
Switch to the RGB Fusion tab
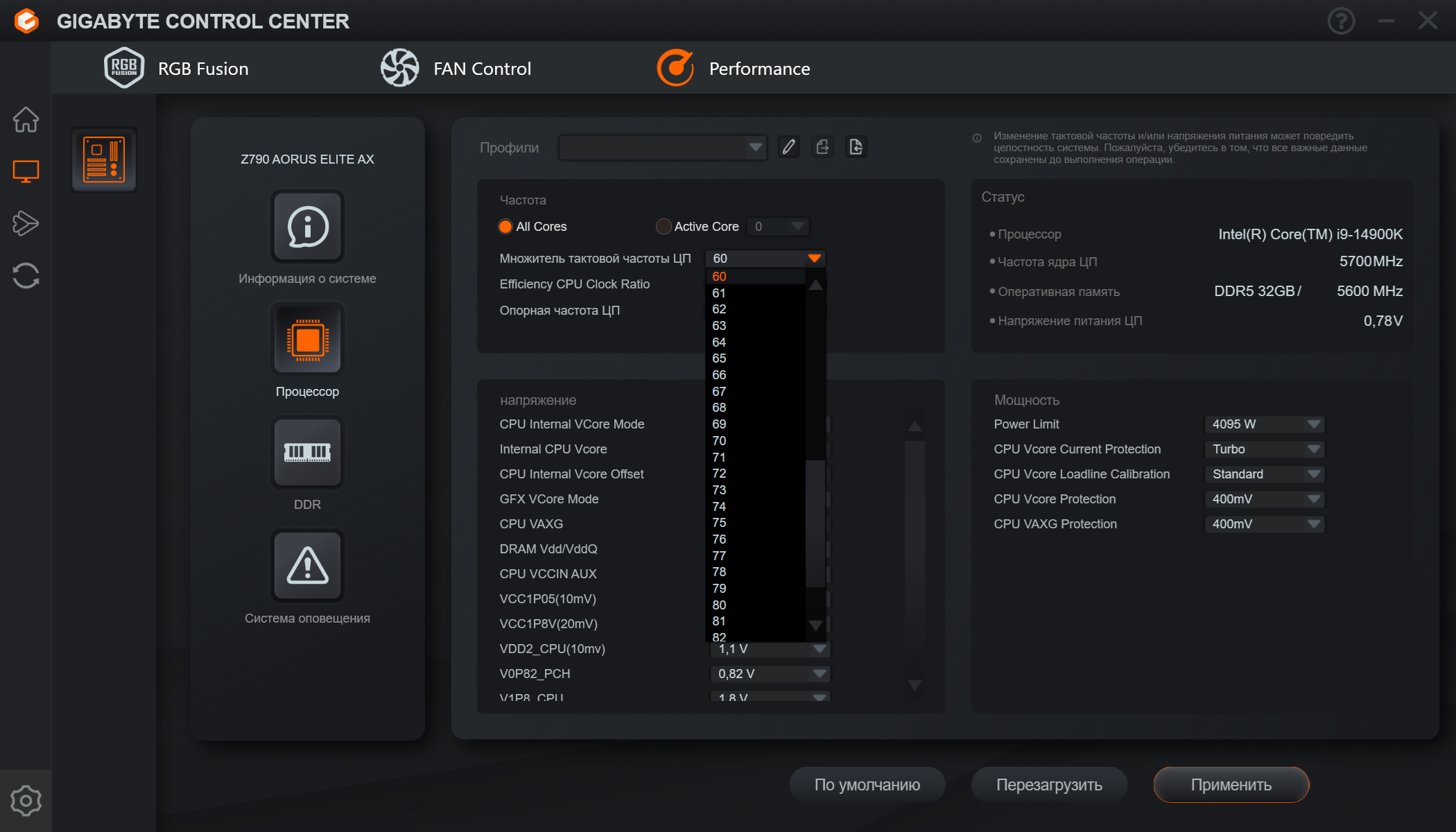176,69
